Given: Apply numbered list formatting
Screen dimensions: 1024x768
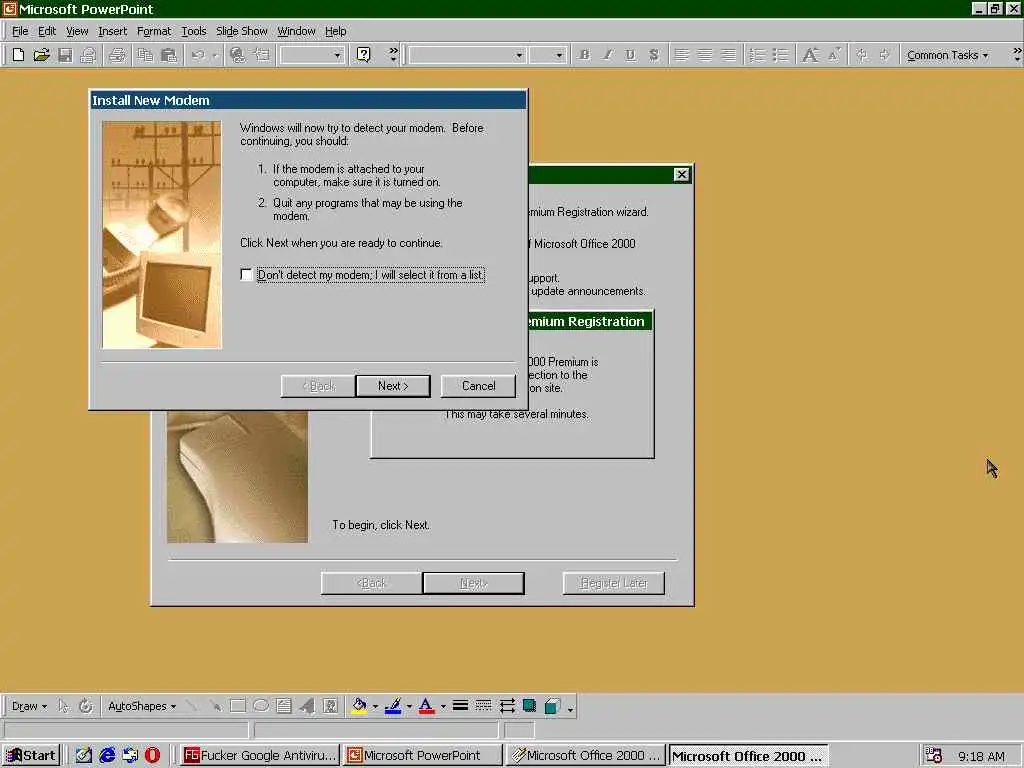Looking at the screenshot, I should (756, 55).
